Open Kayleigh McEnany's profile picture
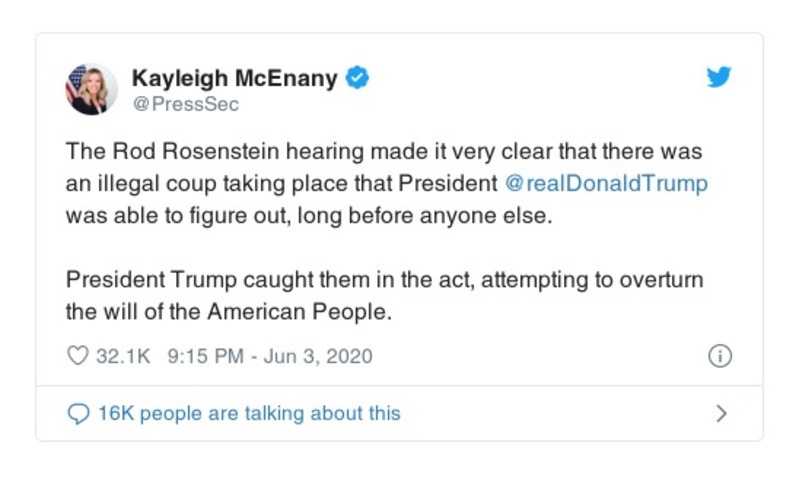Screen dimensions: 799x490 (x=90, y=90)
